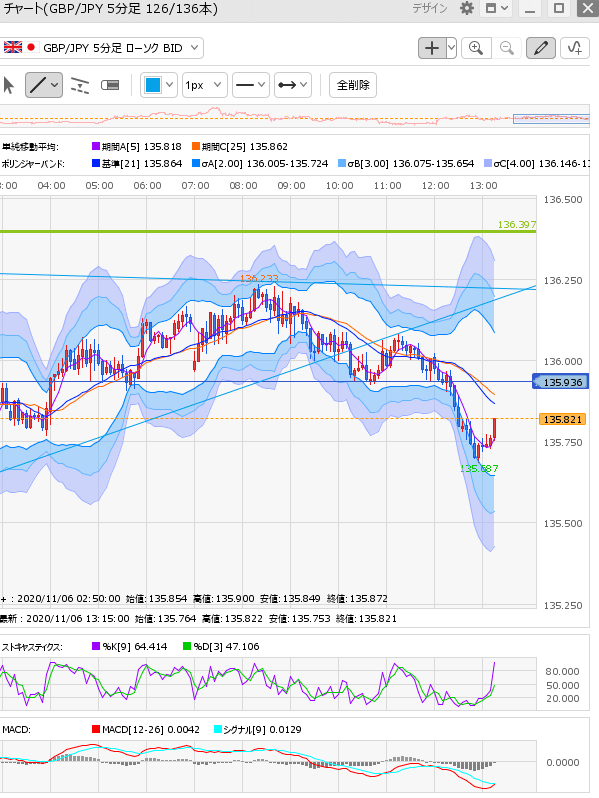Open the solid line style dropdown

tap(250, 85)
